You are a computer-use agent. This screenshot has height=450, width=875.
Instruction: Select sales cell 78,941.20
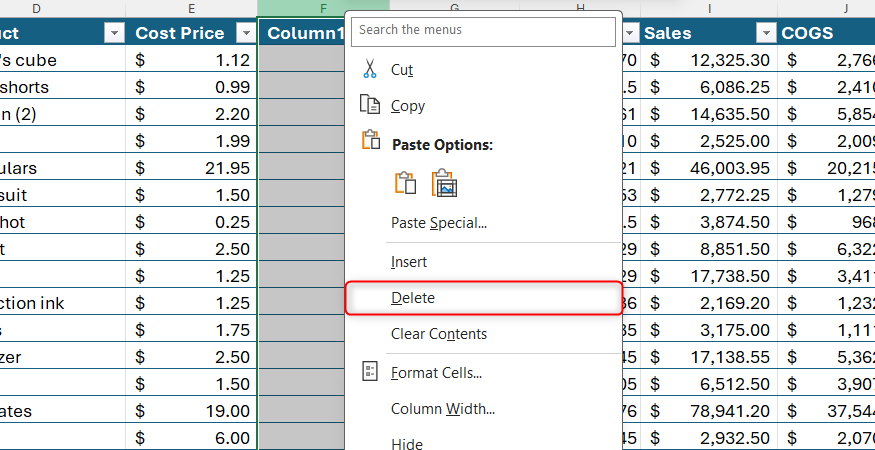[709, 411]
